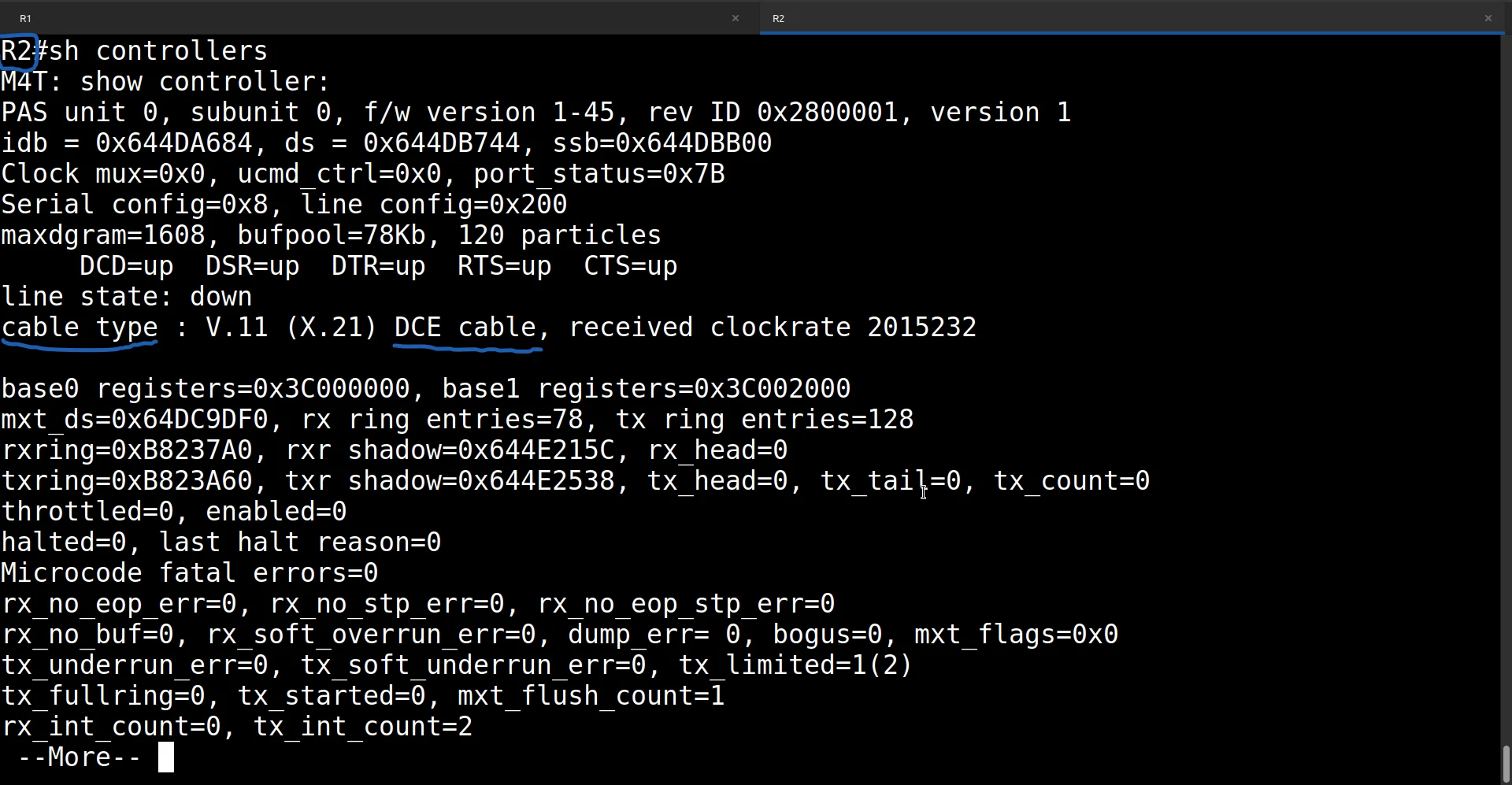Close the R1 tab
Viewport: 1512px width, 785px height.
[736, 18]
